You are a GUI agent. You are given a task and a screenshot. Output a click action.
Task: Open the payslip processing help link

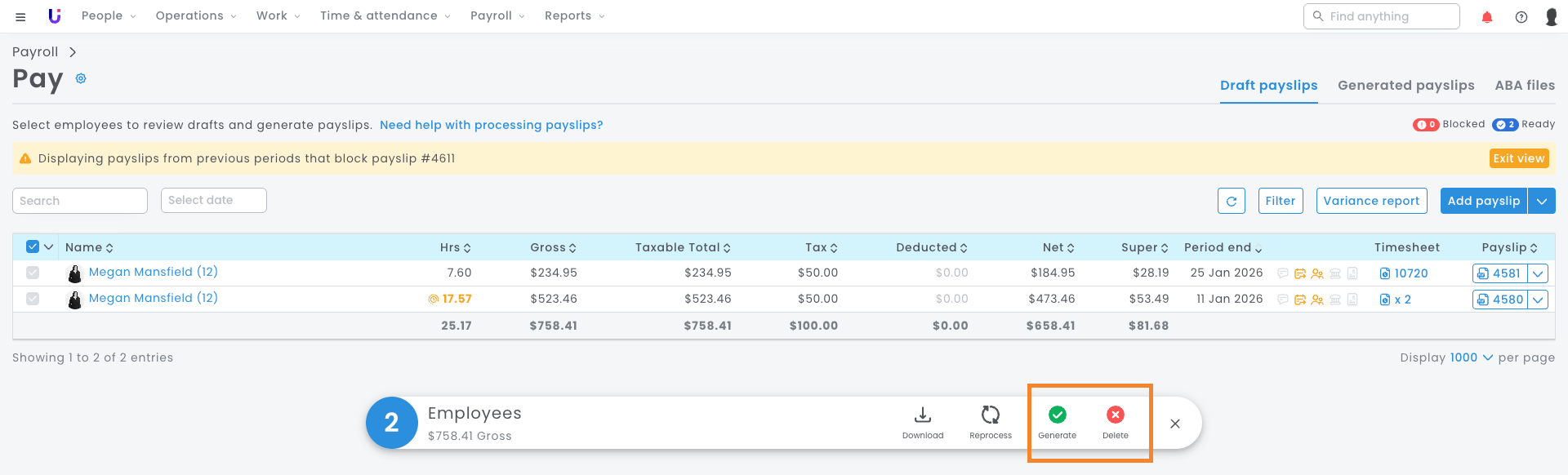pyautogui.click(x=491, y=125)
